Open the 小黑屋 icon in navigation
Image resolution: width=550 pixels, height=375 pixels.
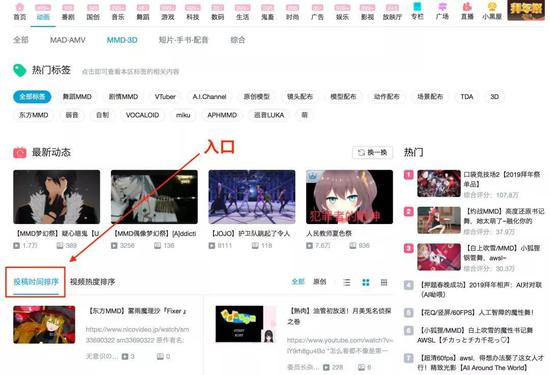(x=492, y=12)
